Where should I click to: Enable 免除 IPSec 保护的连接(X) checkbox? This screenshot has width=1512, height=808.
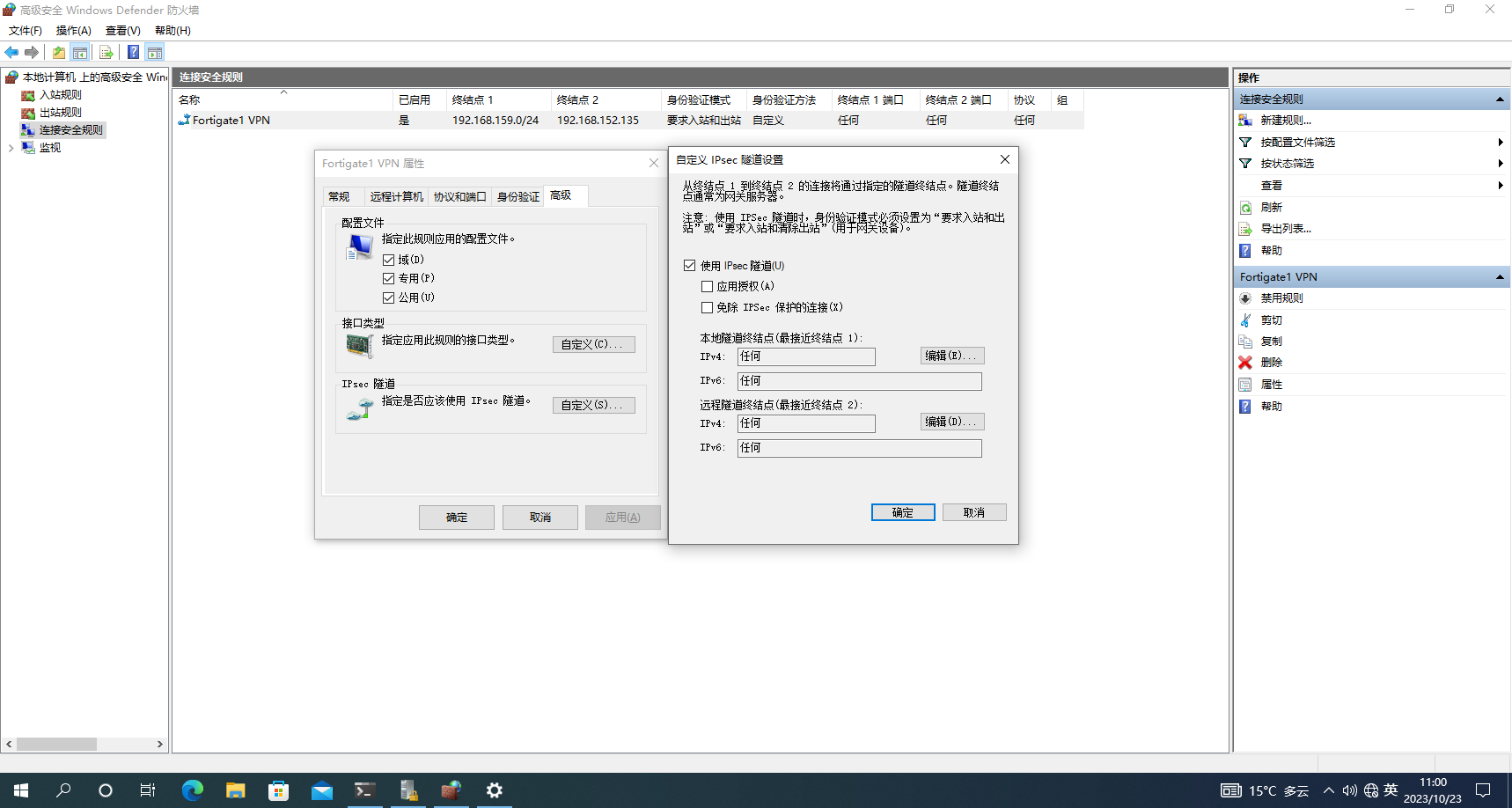click(x=707, y=308)
